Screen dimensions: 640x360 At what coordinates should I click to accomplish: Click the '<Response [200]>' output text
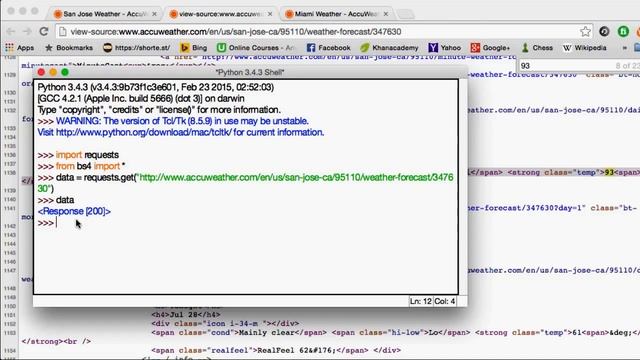pos(74,211)
